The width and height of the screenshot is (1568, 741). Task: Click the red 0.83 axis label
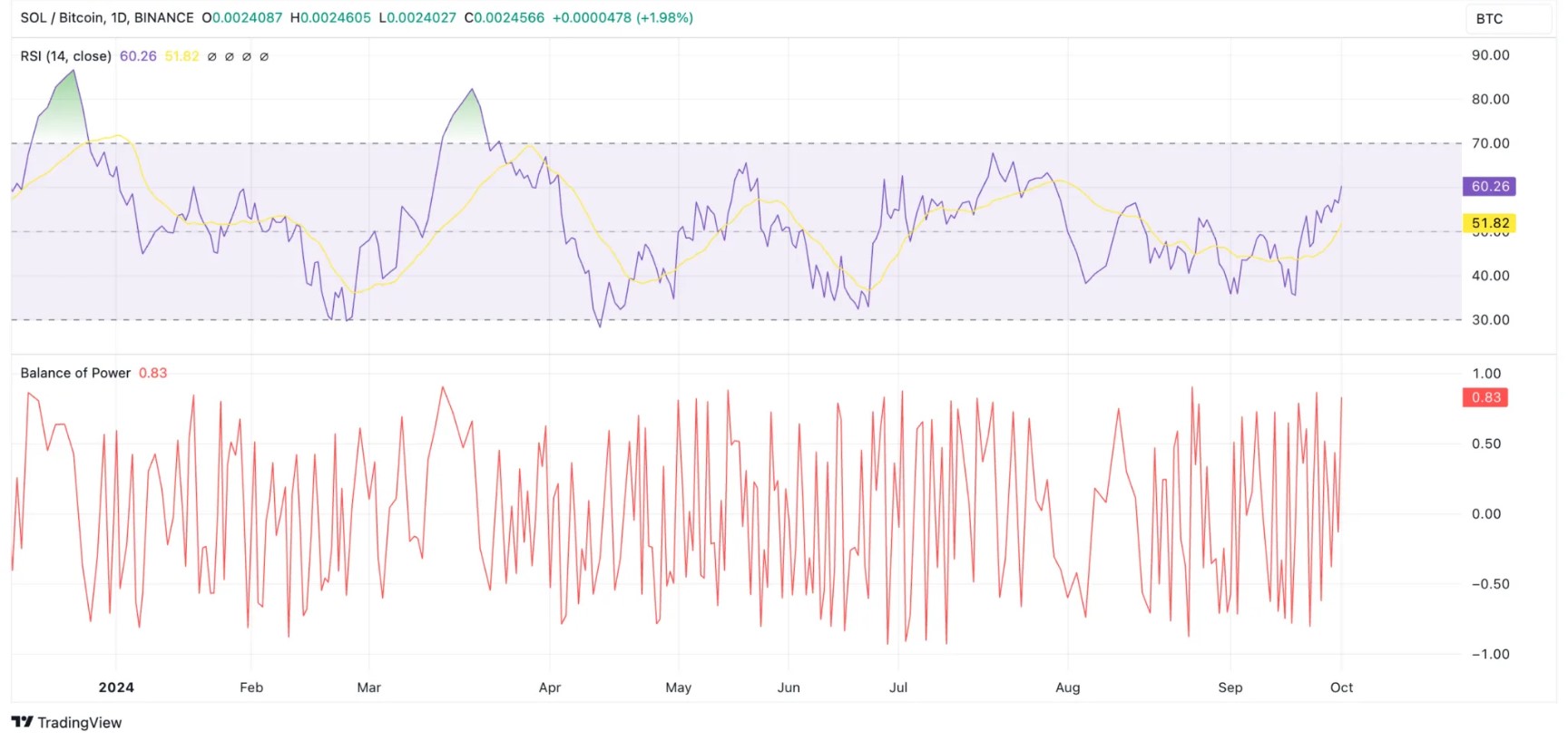1485,397
